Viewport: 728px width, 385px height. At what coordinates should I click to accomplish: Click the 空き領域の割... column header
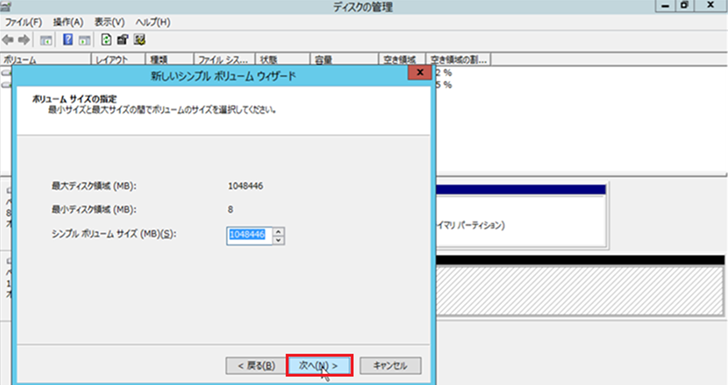pos(459,59)
